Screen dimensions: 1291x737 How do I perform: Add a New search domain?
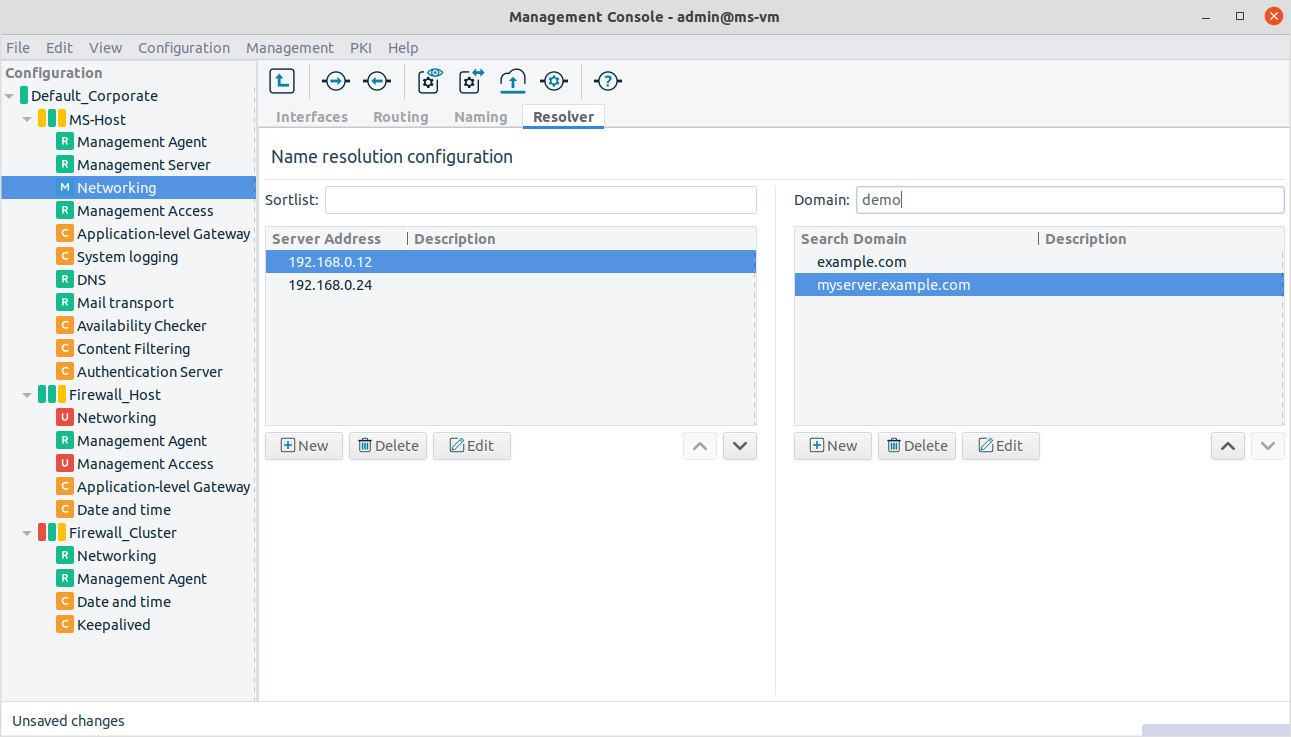click(833, 446)
